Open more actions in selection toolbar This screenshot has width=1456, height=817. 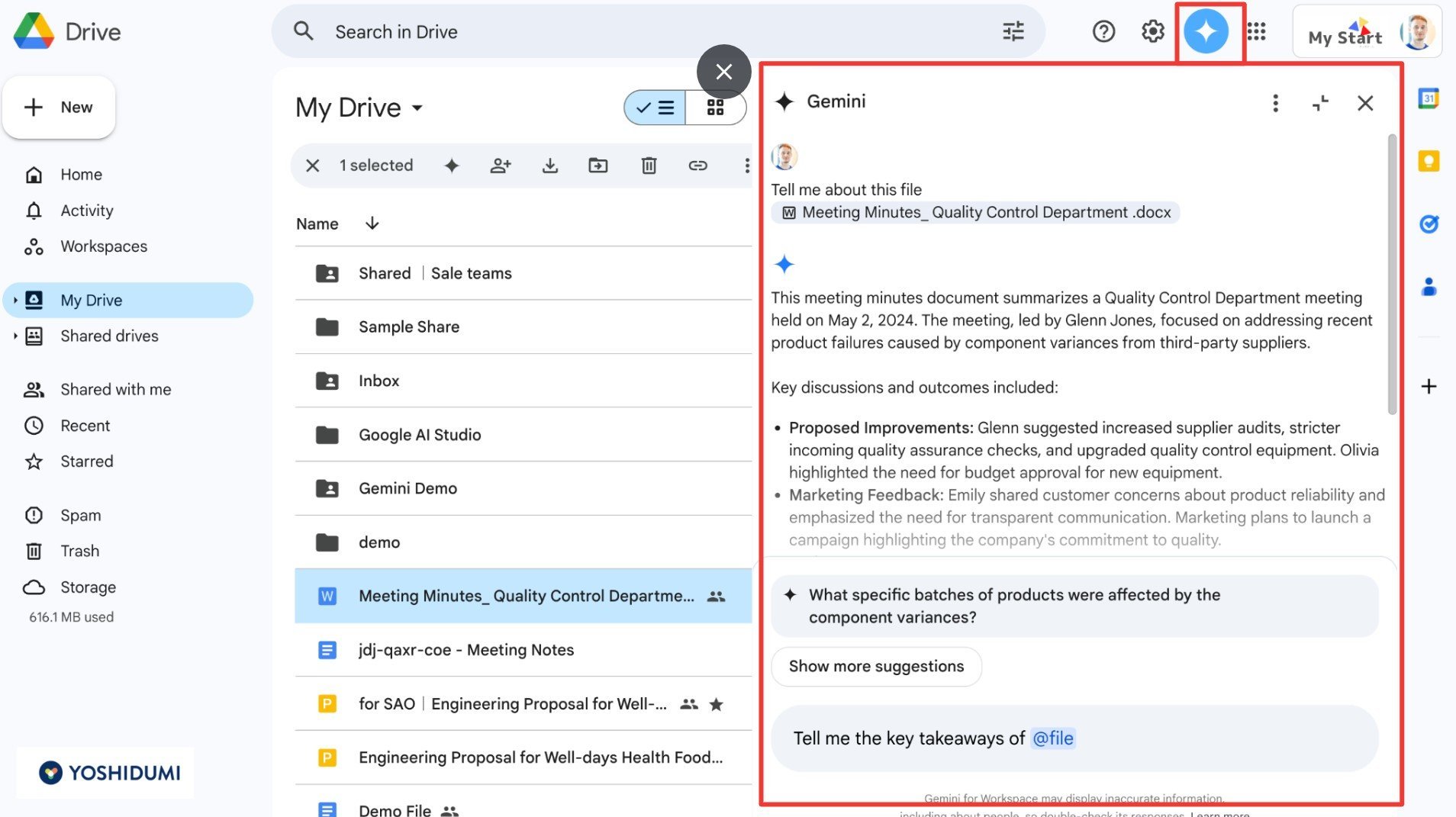[x=746, y=166]
